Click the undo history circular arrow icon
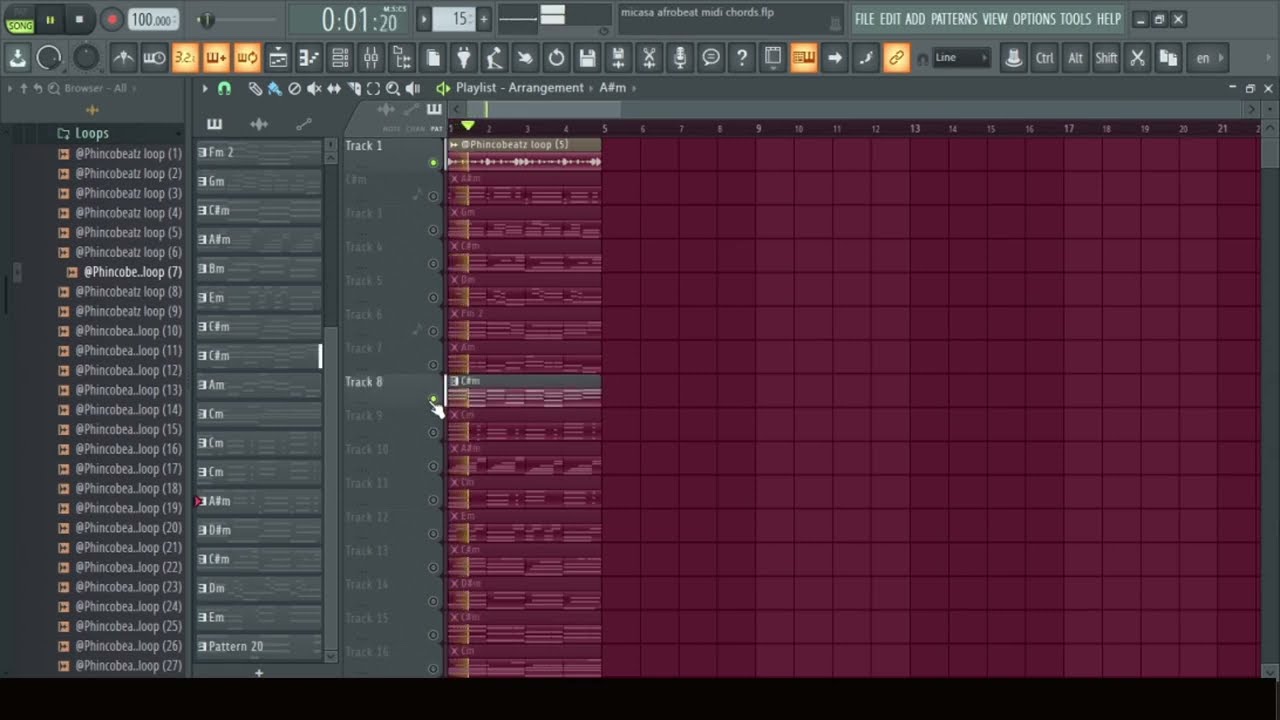This screenshot has width=1280, height=720. (x=556, y=58)
